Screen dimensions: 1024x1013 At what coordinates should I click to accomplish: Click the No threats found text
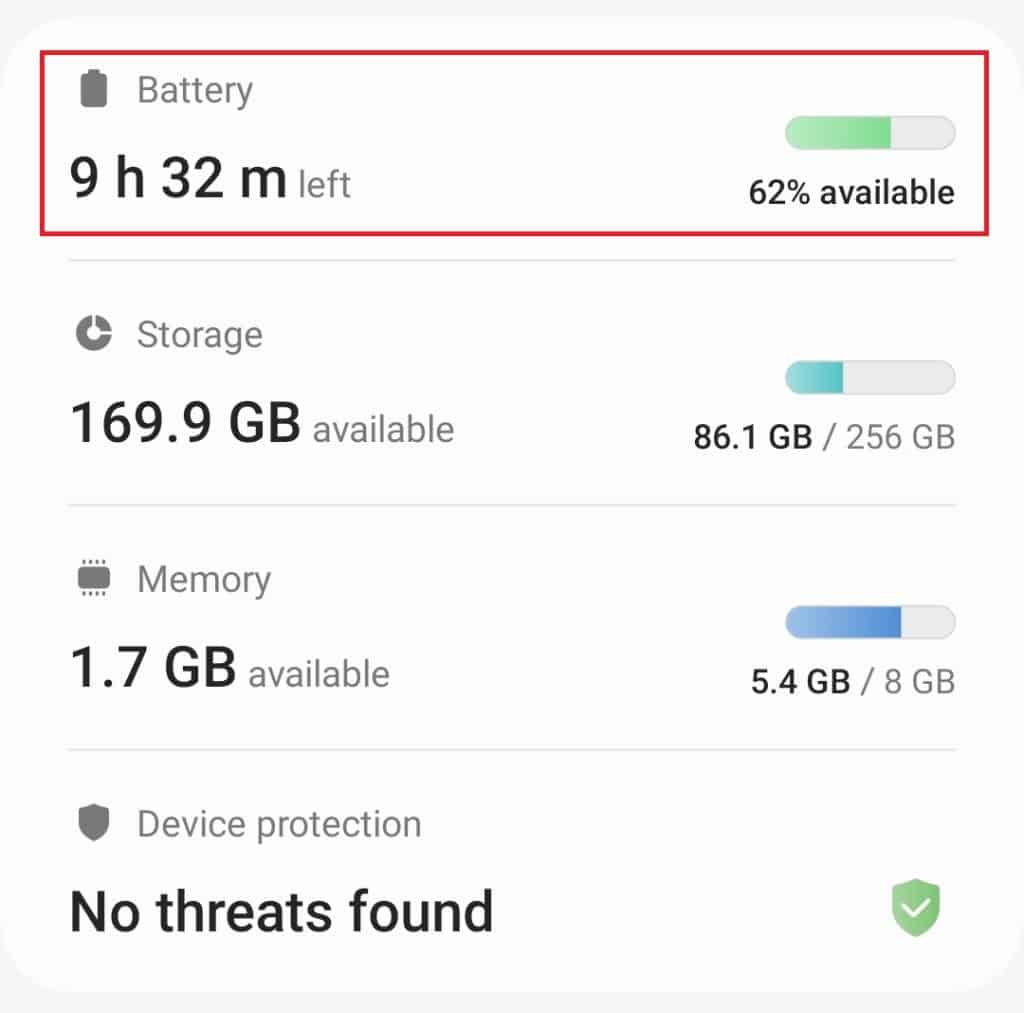[281, 908]
